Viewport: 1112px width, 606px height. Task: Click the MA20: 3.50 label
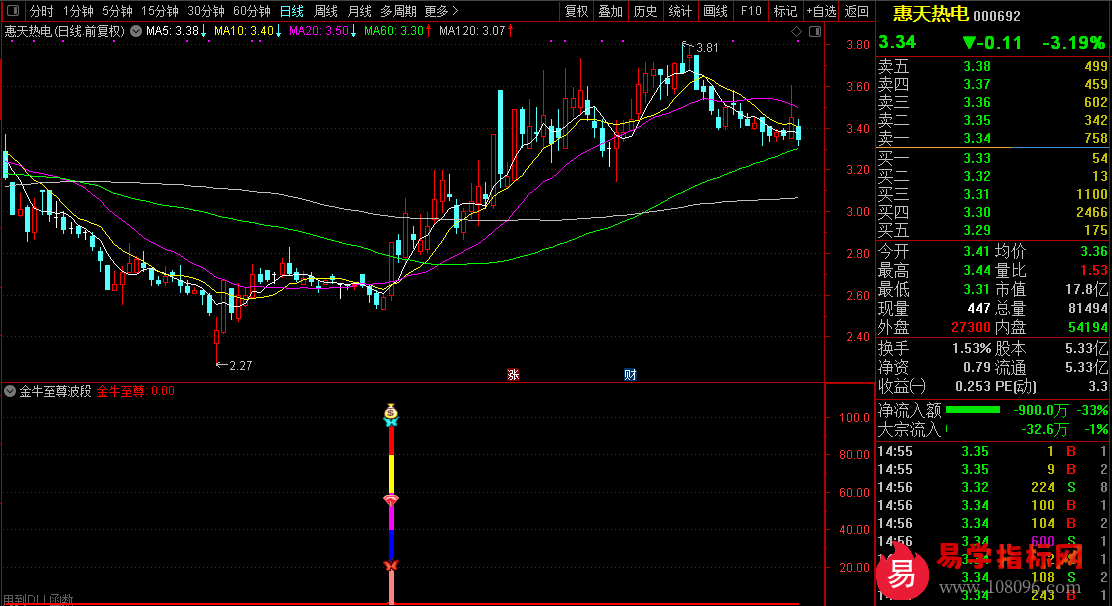[x=319, y=31]
